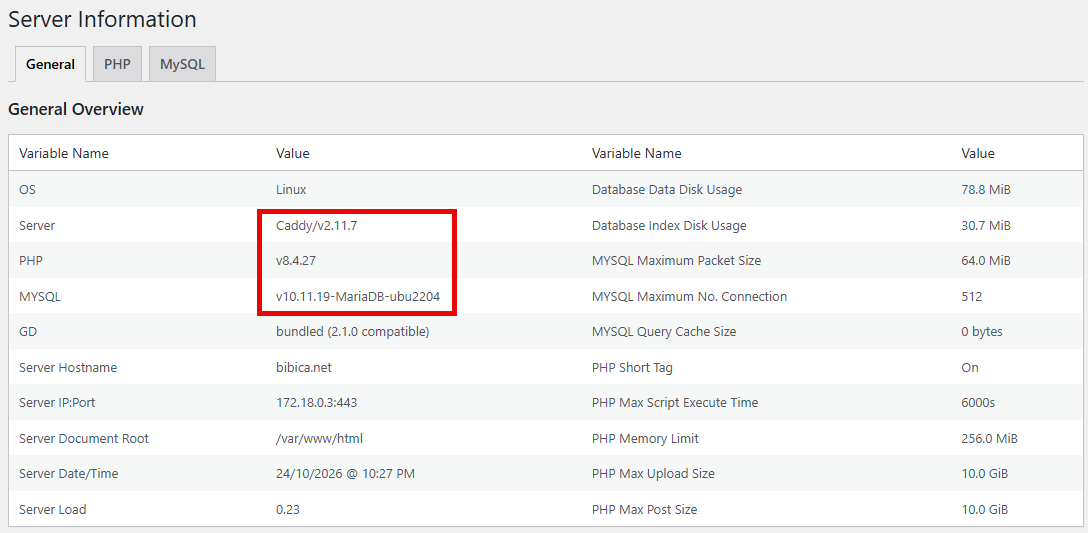Image resolution: width=1088 pixels, height=533 pixels.
Task: Click the Server Load value 0.23
Action: (x=288, y=509)
